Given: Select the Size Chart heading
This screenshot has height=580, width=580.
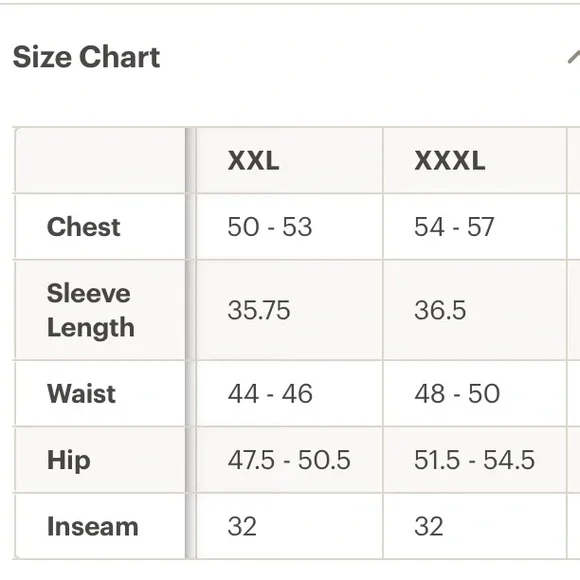Looking at the screenshot, I should point(86,57).
